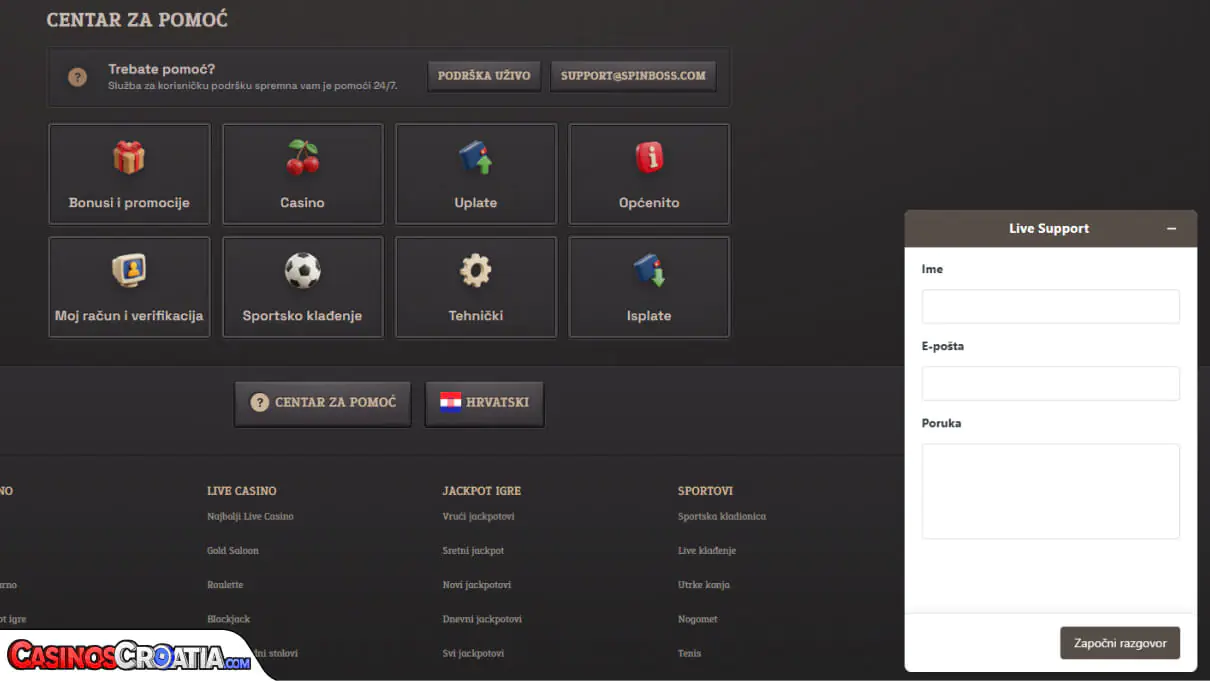Image resolution: width=1210 pixels, height=681 pixels.
Task: Click into the E-pošta field
Action: point(1050,383)
